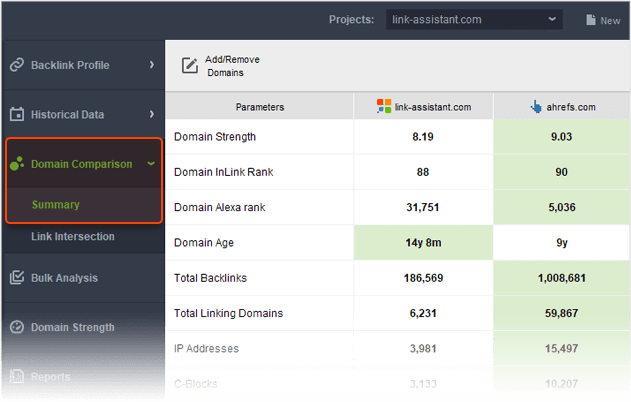The width and height of the screenshot is (631, 402).
Task: Click the InLink Rank value 90
Action: coord(561,172)
